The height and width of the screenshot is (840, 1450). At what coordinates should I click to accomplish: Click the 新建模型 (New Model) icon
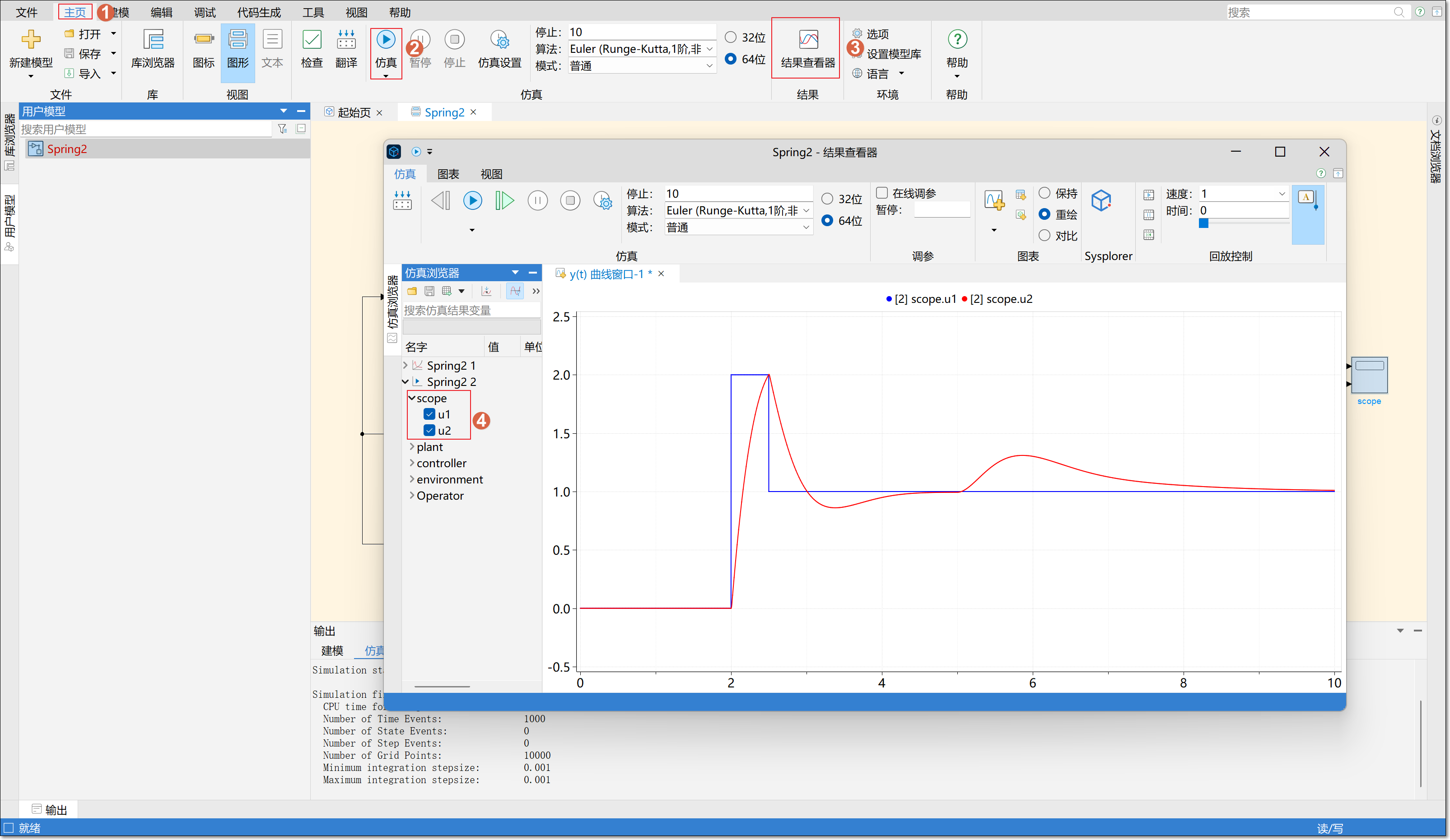coord(31,40)
